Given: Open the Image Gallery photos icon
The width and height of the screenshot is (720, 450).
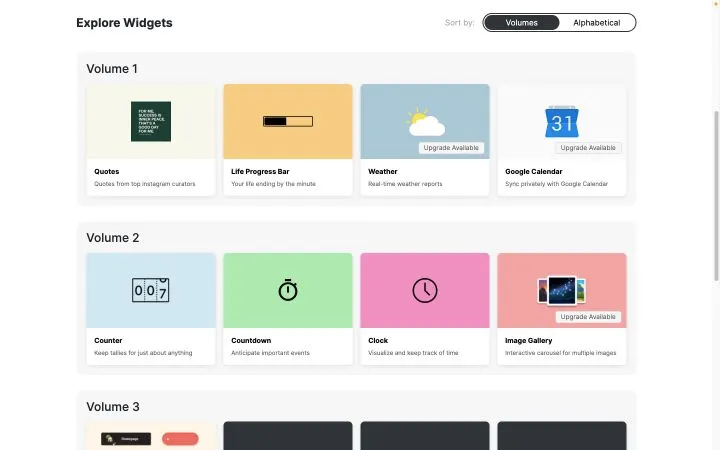Looking at the screenshot, I should click(x=562, y=290).
